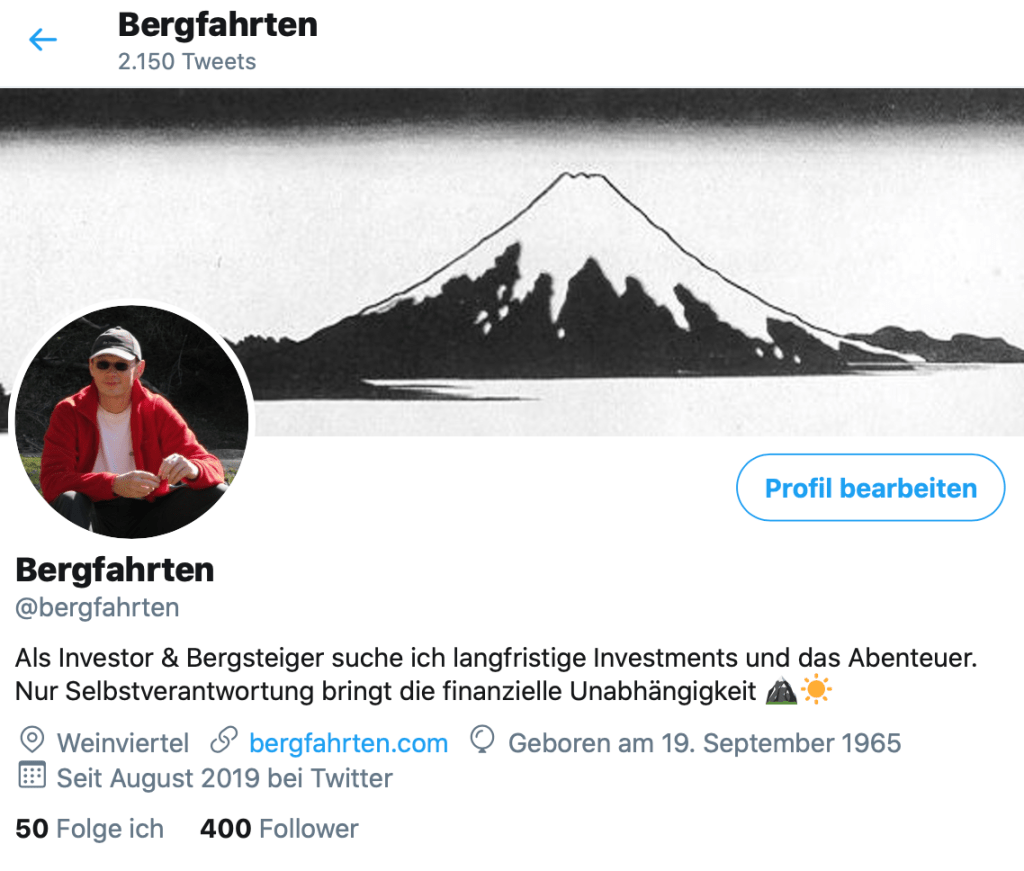
Task: Click Seit August 2019 bei Twitter text
Action: pyautogui.click(x=225, y=778)
